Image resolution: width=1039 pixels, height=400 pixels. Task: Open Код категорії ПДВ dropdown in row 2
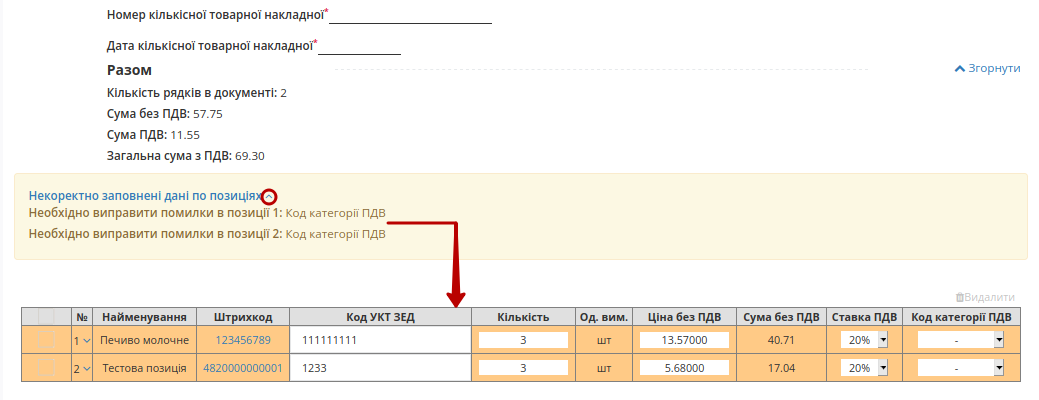961,368
